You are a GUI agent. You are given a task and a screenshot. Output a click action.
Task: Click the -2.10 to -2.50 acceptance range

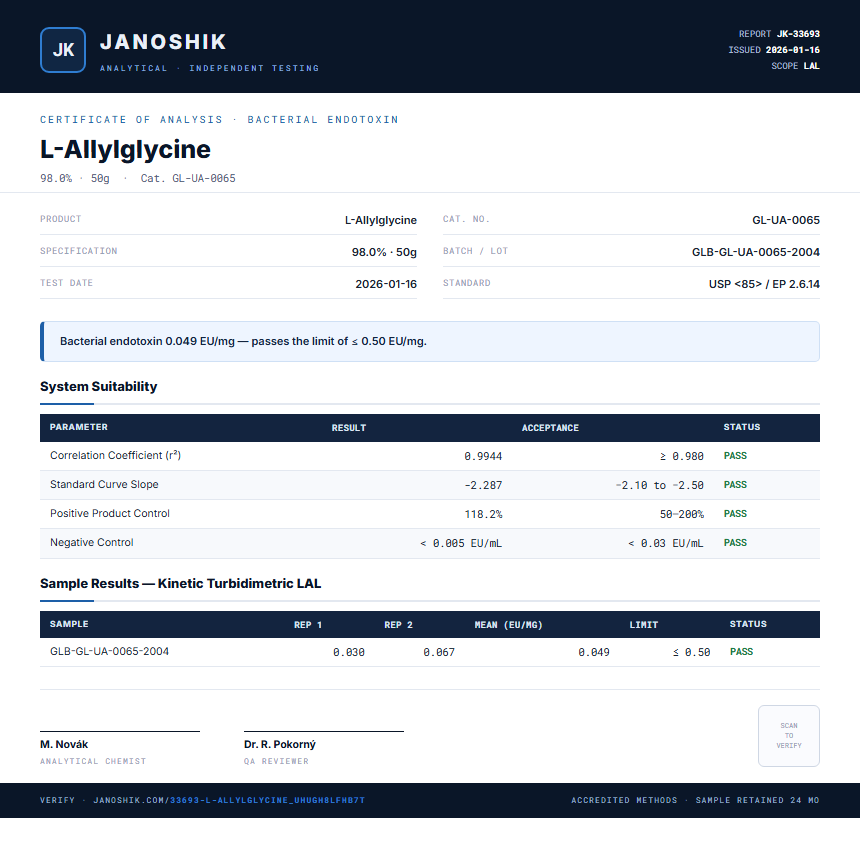[x=659, y=486]
